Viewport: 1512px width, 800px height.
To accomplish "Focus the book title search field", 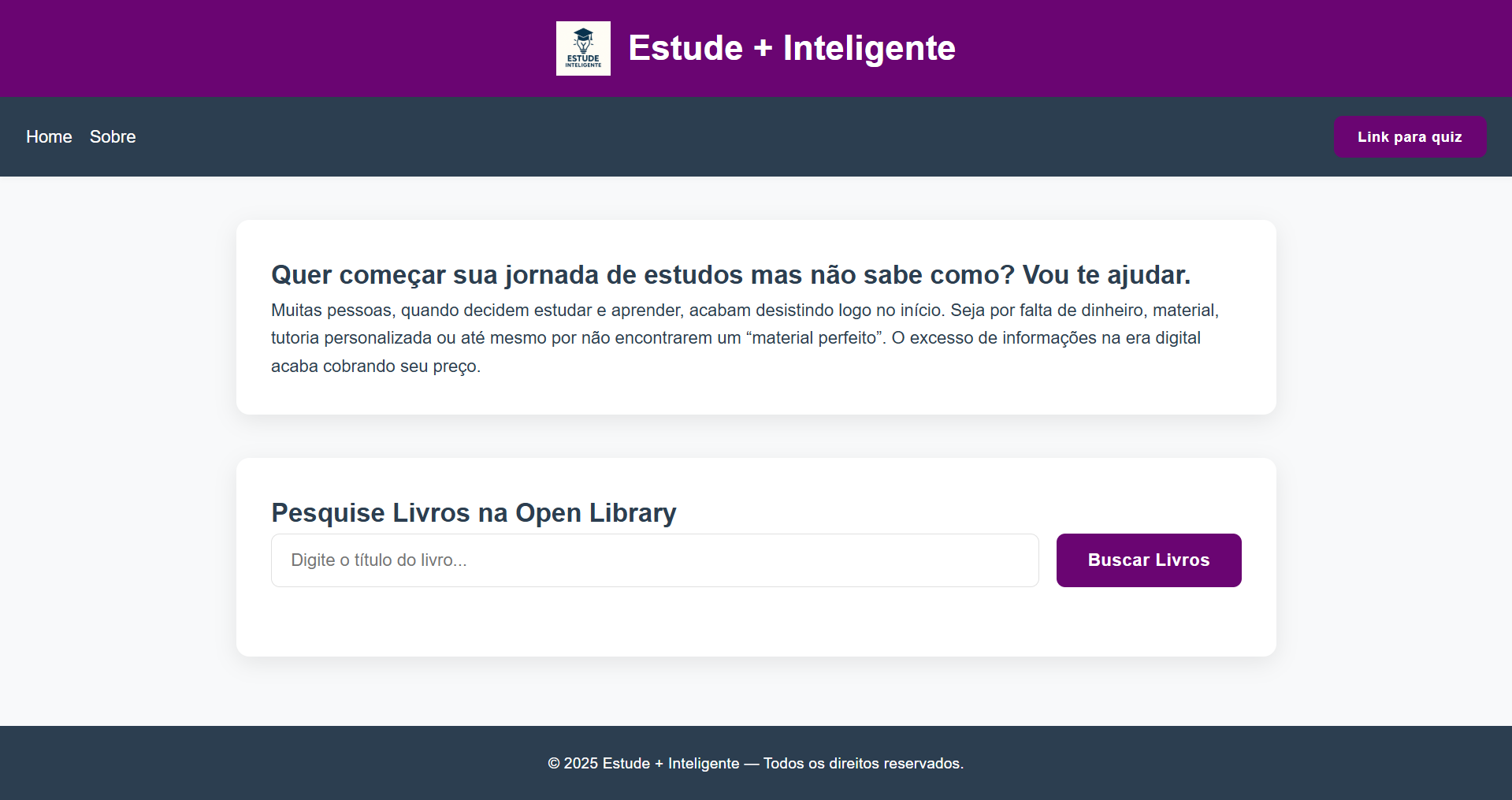I will coord(654,560).
